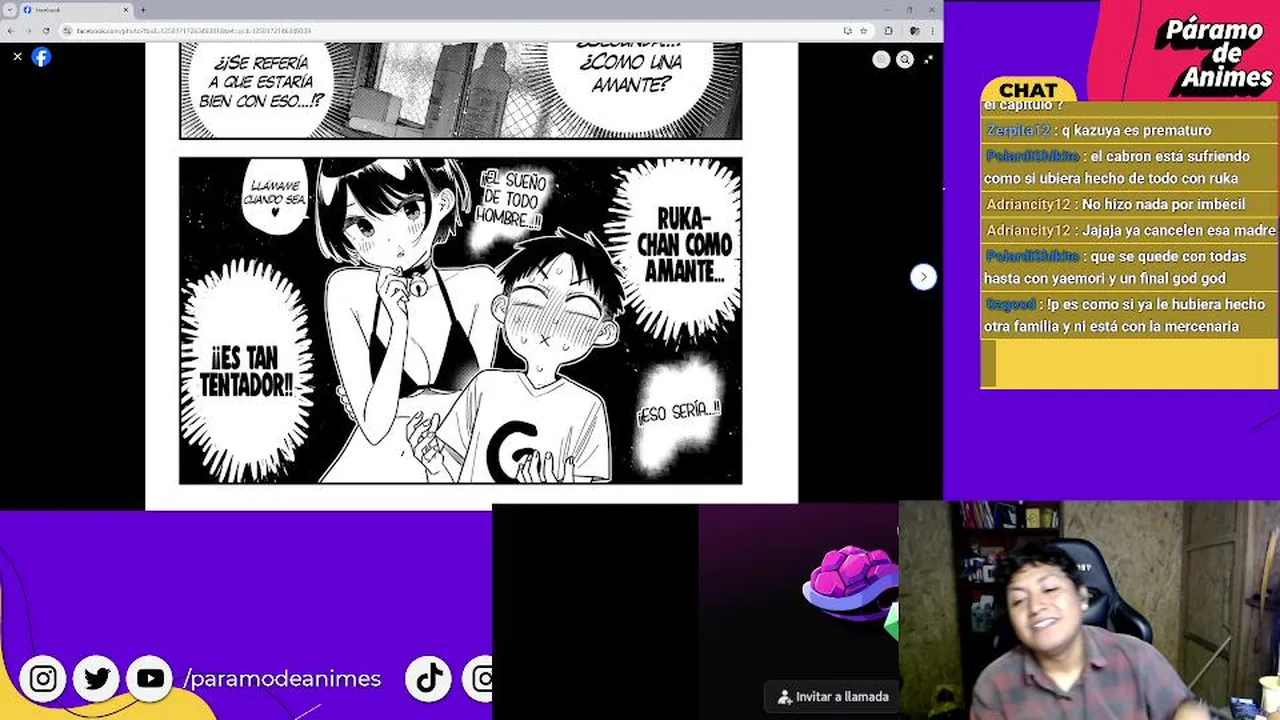Click 'No hizo nada por imbécil' chat message

pos(1129,204)
